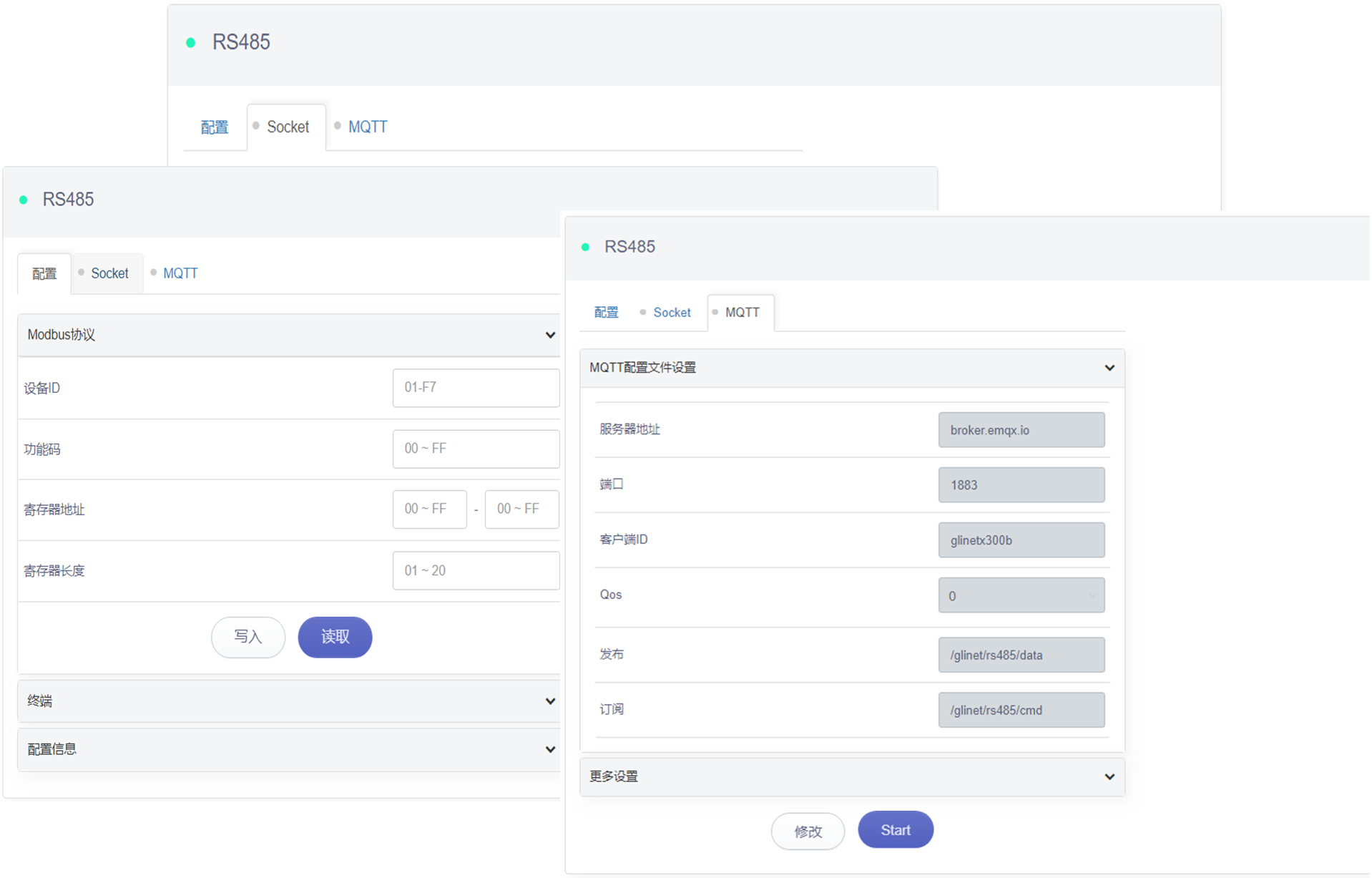Open the Qos dropdown

click(x=1021, y=595)
